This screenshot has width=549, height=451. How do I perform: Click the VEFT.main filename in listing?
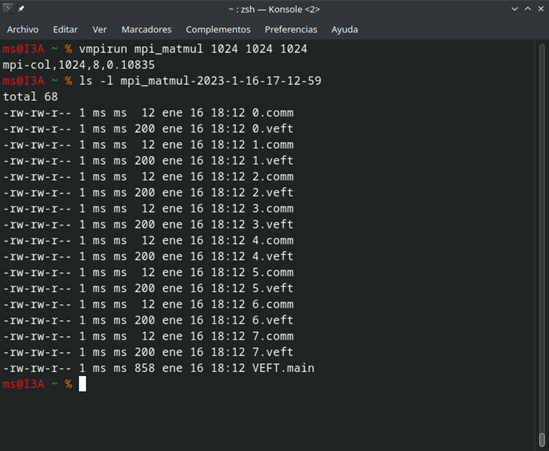(x=283, y=368)
